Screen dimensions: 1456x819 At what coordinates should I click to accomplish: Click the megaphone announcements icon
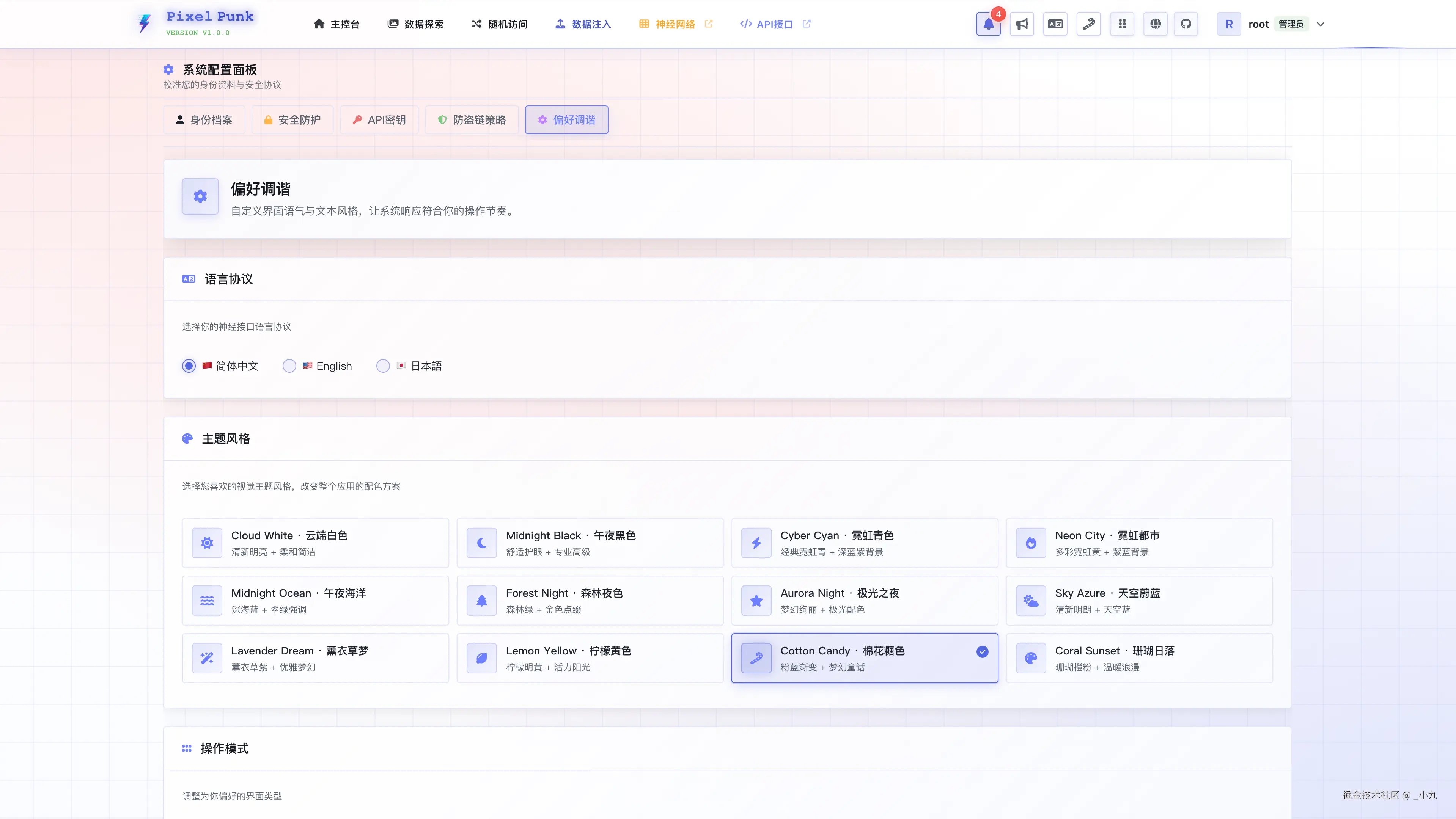pos(1022,24)
